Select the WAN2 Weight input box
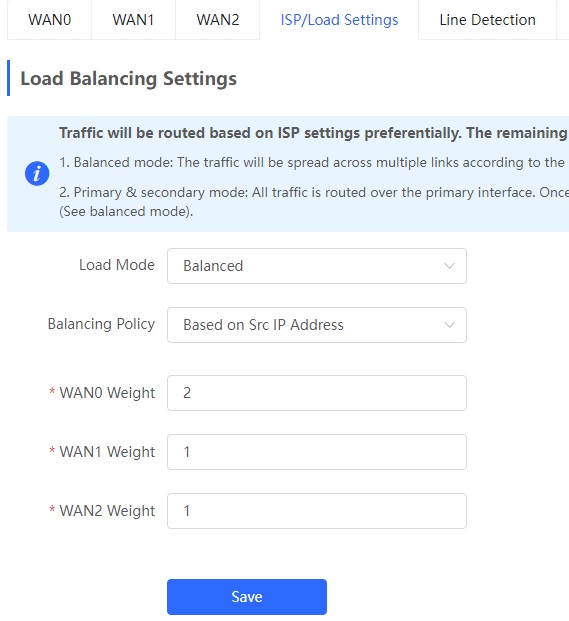Screen dimensions: 569x621 click(x=317, y=511)
